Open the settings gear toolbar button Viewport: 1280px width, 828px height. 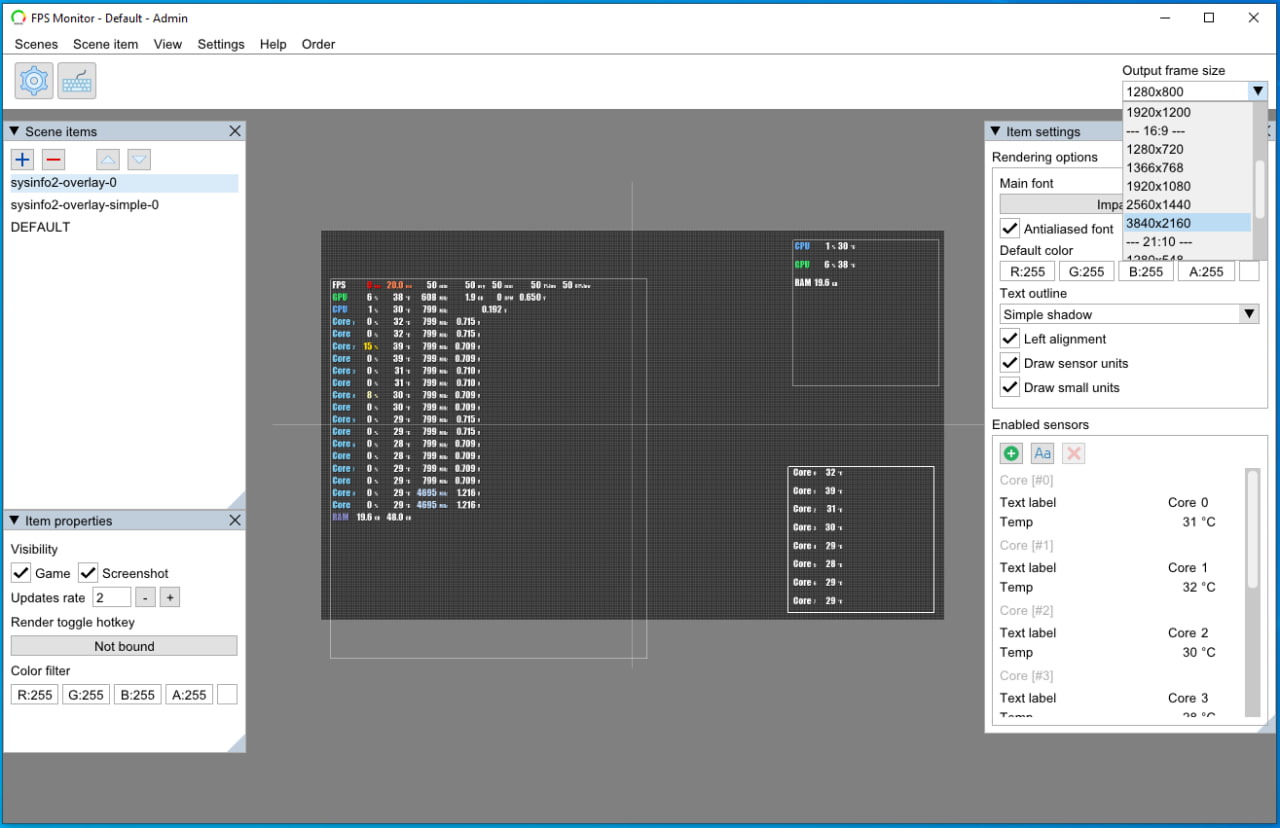(34, 81)
